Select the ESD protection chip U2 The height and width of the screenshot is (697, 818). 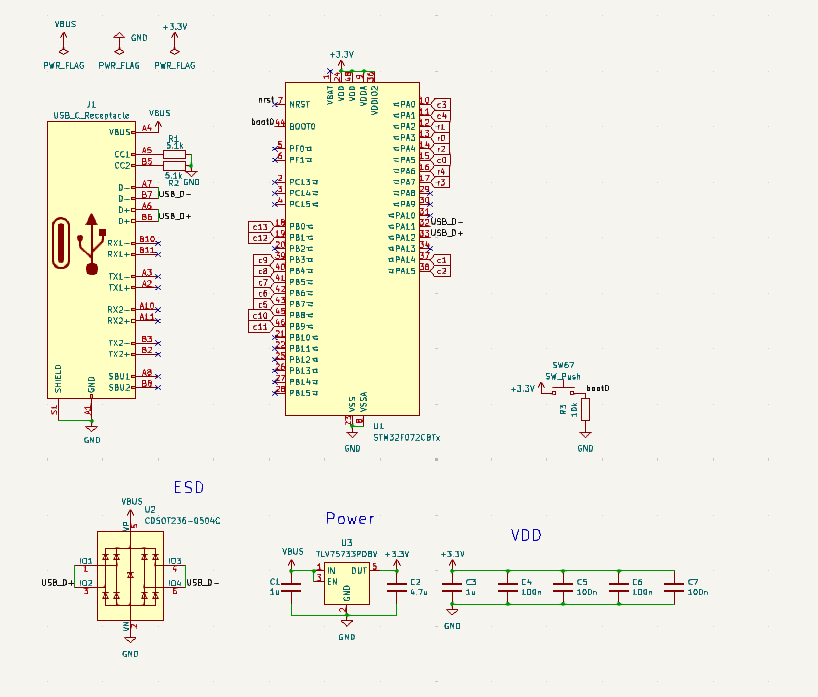131,575
